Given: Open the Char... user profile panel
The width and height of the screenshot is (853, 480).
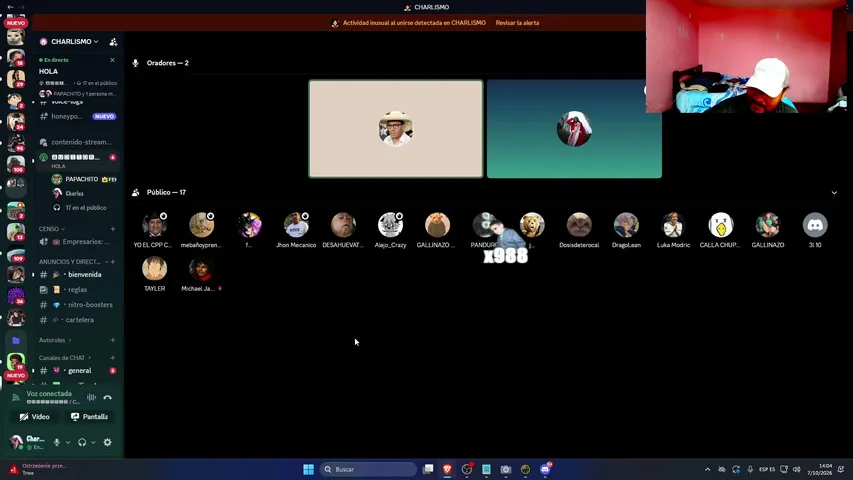Looking at the screenshot, I should (x=28, y=442).
